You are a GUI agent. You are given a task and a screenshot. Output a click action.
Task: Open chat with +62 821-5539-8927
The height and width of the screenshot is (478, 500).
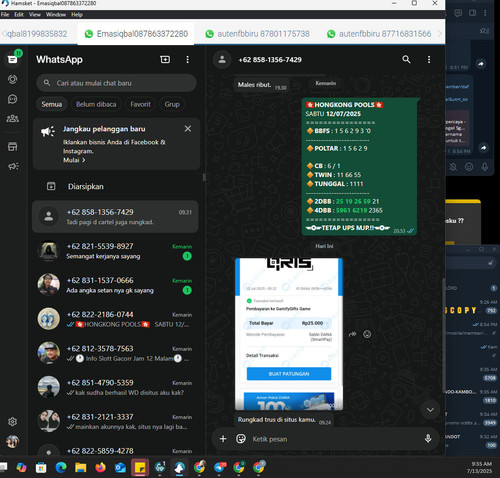(115, 251)
